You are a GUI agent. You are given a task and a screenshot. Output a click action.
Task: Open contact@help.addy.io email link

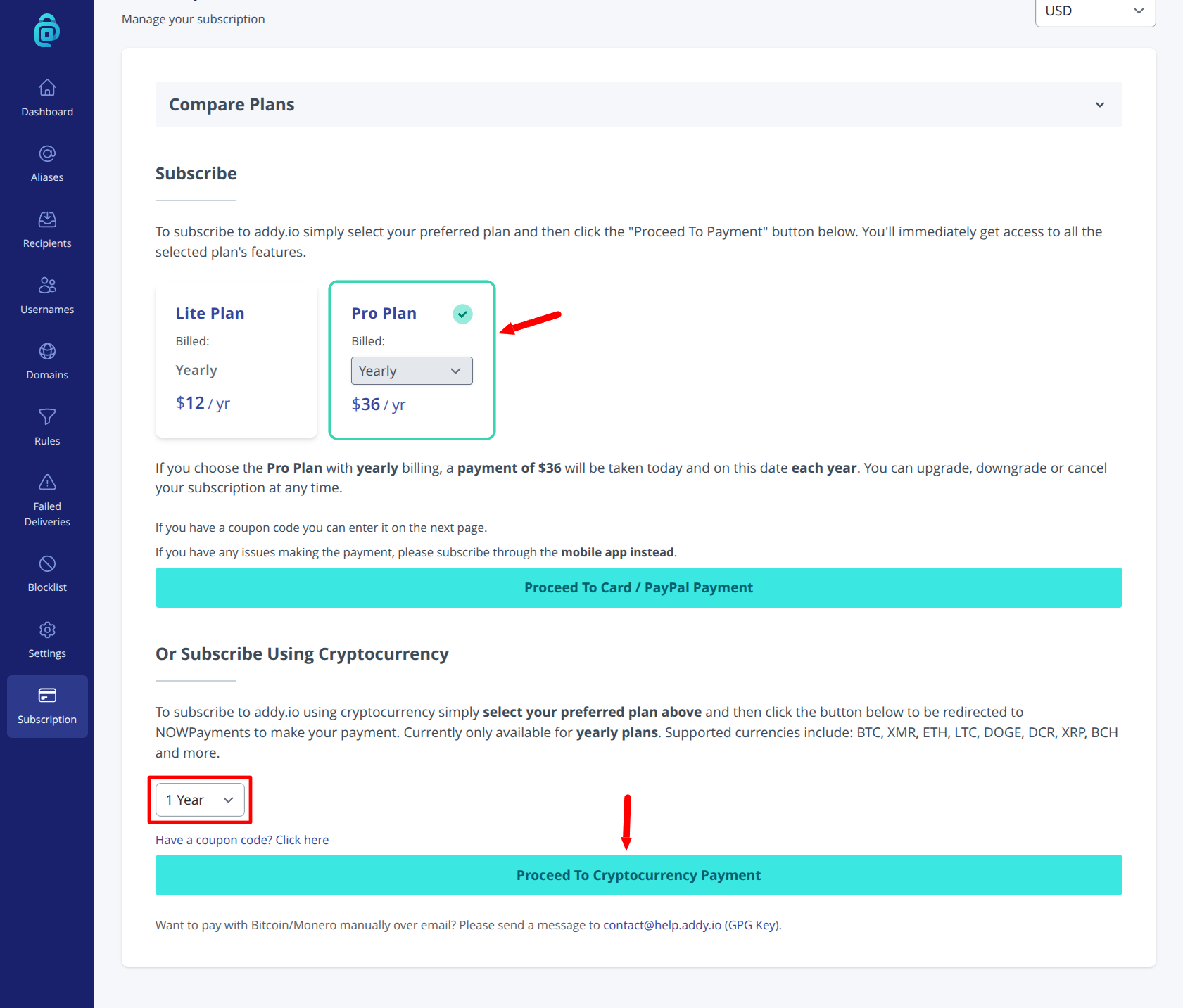(x=662, y=925)
